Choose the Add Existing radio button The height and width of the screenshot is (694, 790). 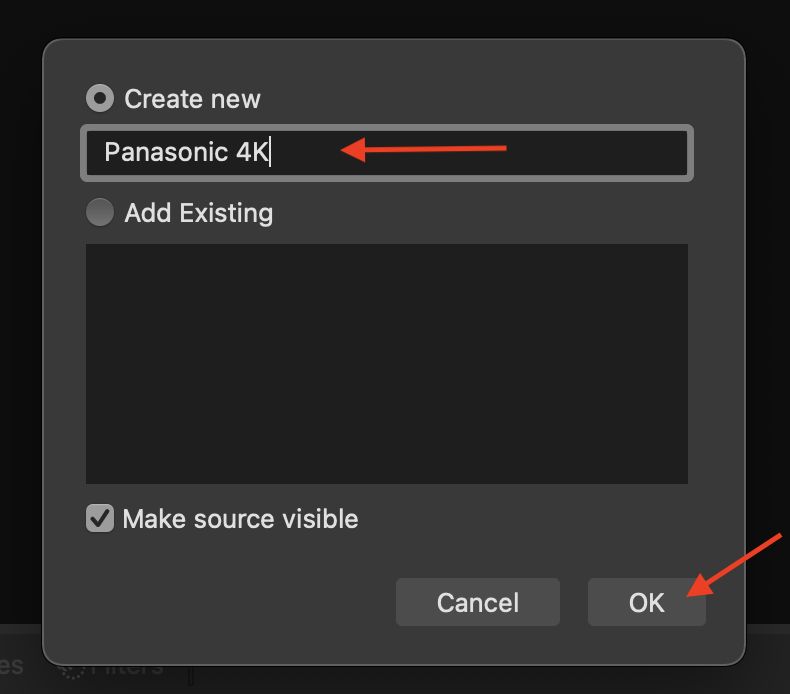tap(100, 212)
